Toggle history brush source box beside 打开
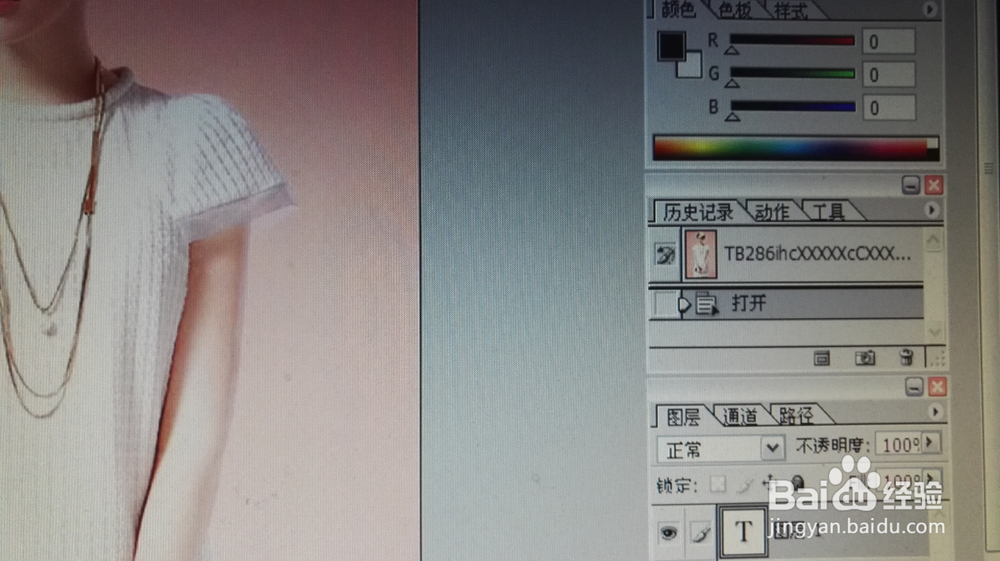The width and height of the screenshot is (1000, 561). (665, 304)
